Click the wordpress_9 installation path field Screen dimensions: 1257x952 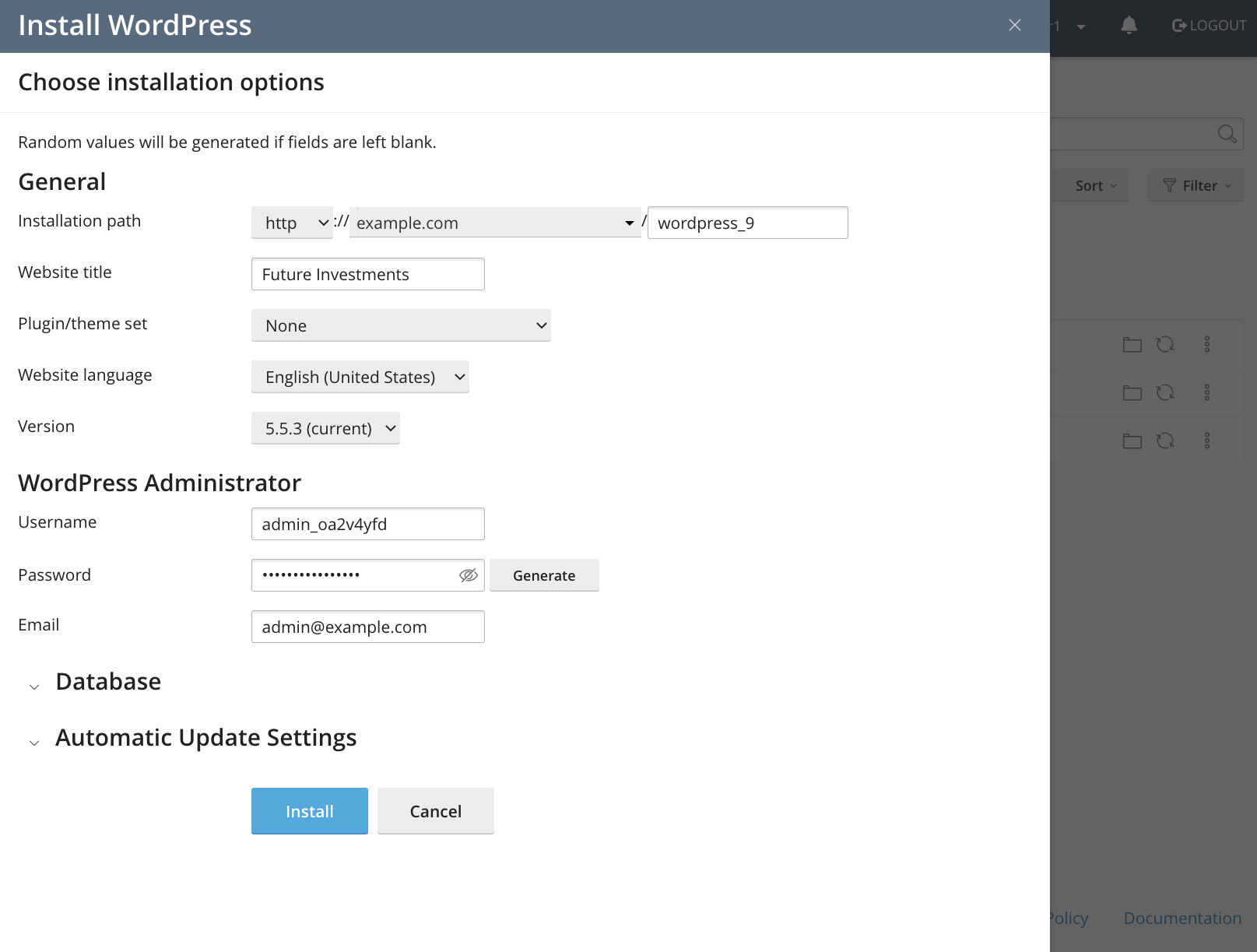(x=746, y=223)
